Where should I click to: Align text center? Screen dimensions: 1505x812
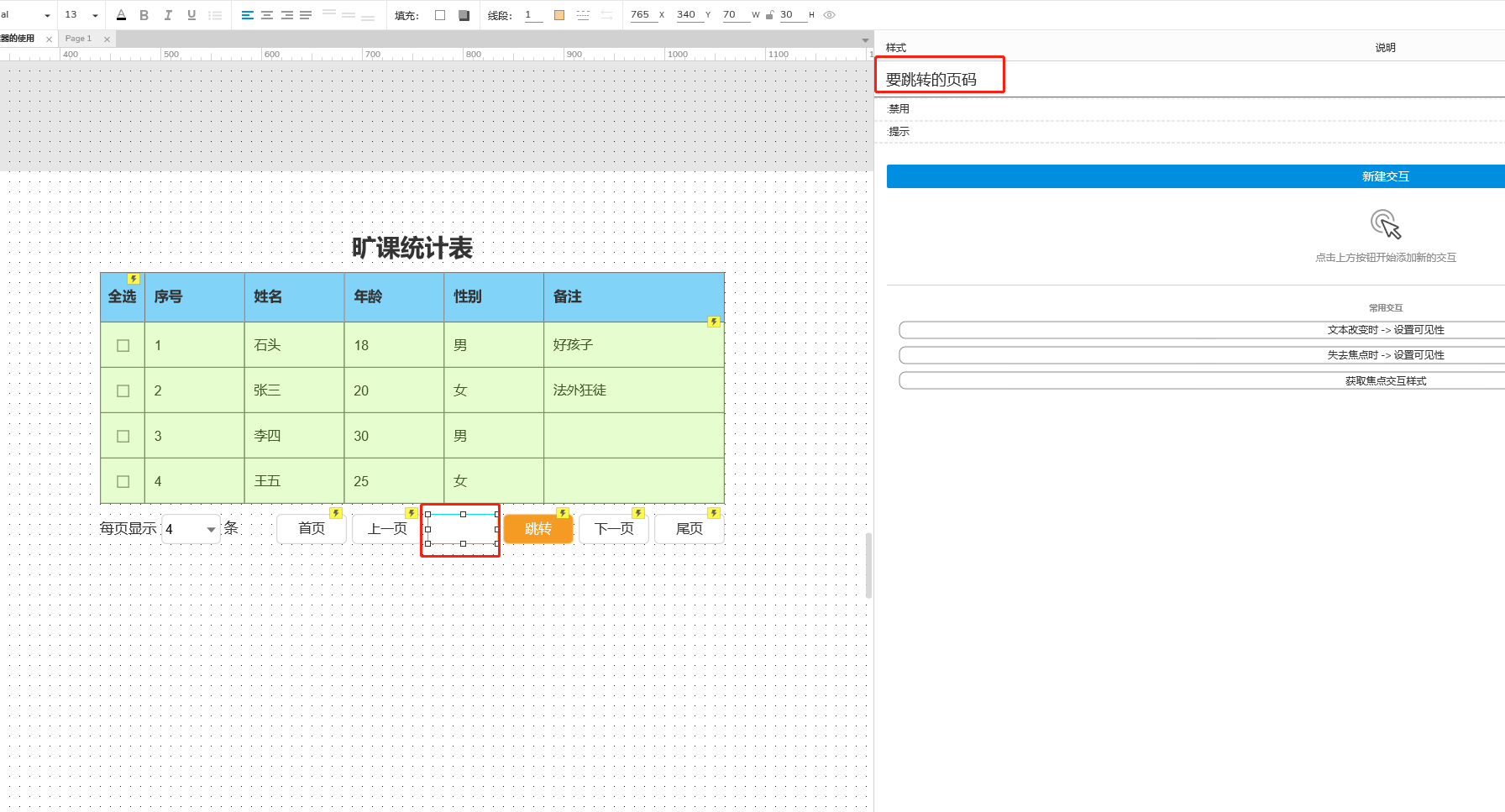pyautogui.click(x=267, y=15)
